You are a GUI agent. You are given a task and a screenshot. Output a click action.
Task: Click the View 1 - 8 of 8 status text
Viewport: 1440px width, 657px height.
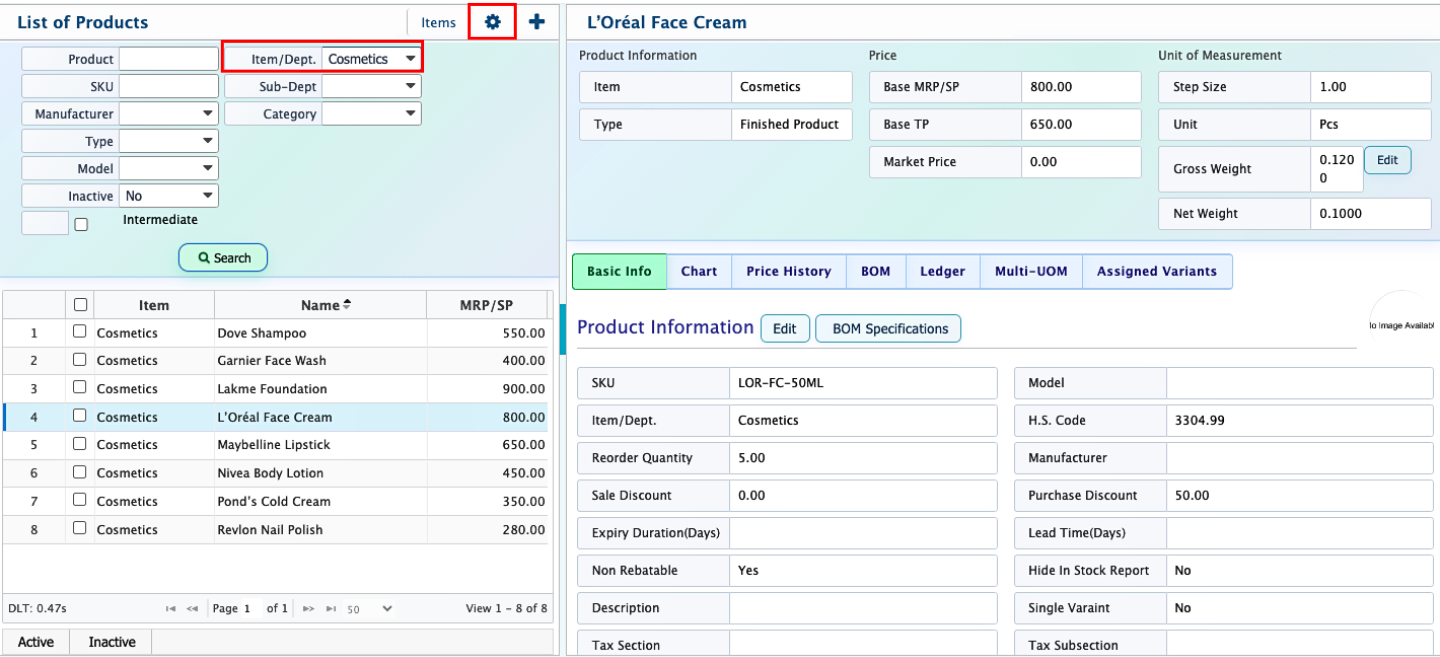(507, 608)
